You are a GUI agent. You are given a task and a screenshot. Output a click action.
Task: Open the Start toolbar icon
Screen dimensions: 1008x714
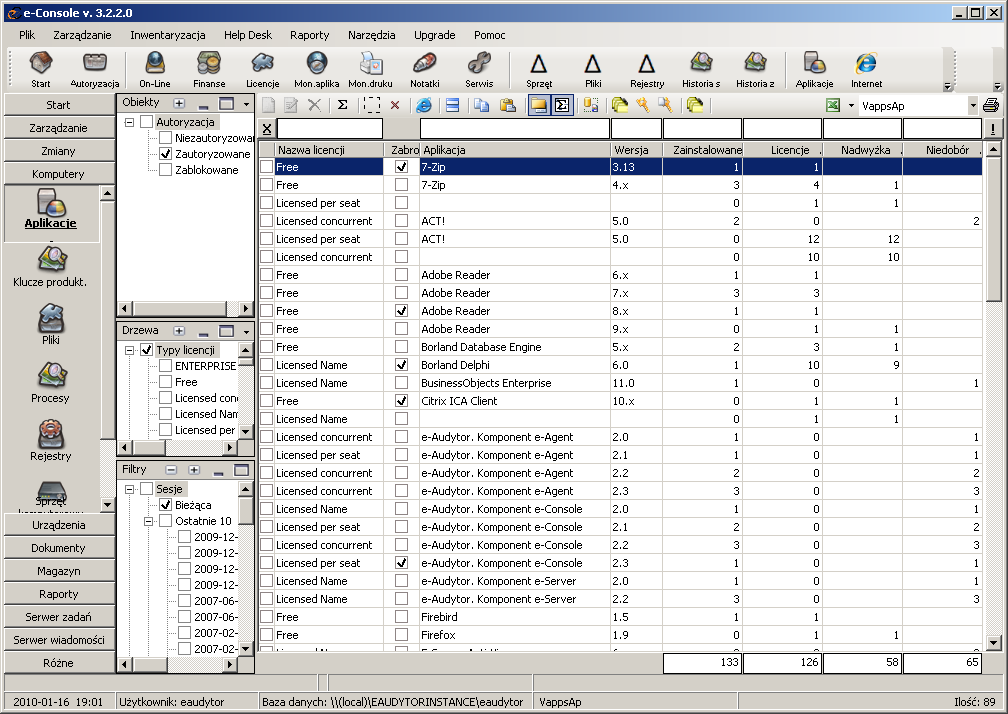[40, 69]
